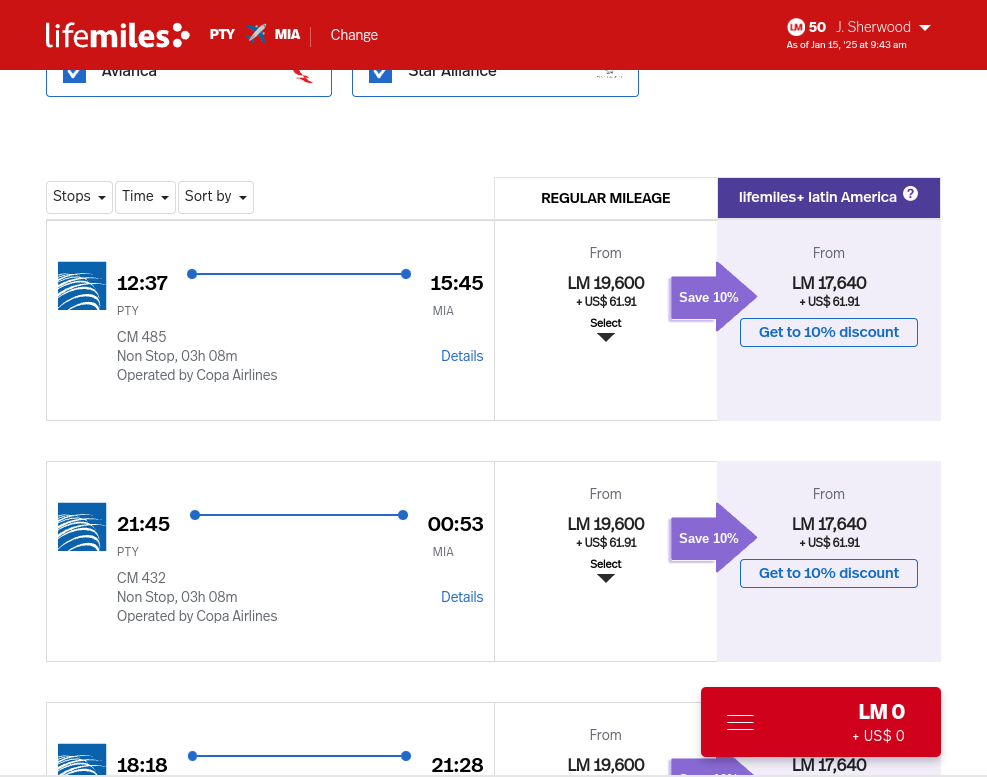Click the balance date As of Jan 15, '25
Image resolution: width=987 pixels, height=777 pixels.
[x=846, y=45]
